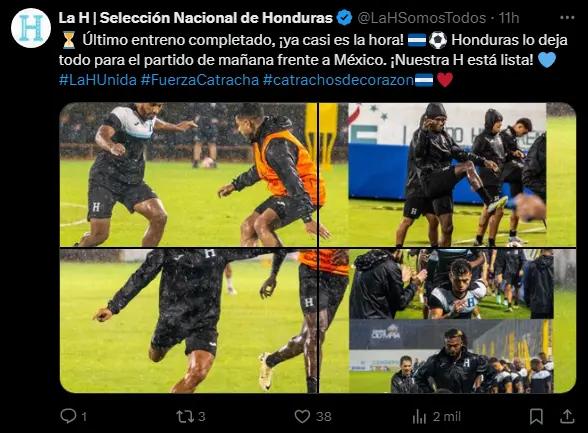The image size is (588, 433).
Task: Open bottom-left photo of rainy sprint
Action: [189, 321]
